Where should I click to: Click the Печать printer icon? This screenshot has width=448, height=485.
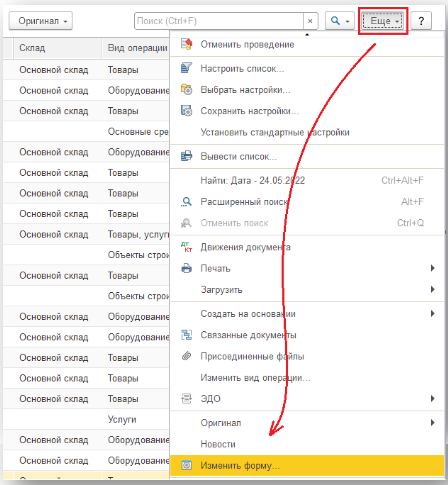[x=186, y=268]
